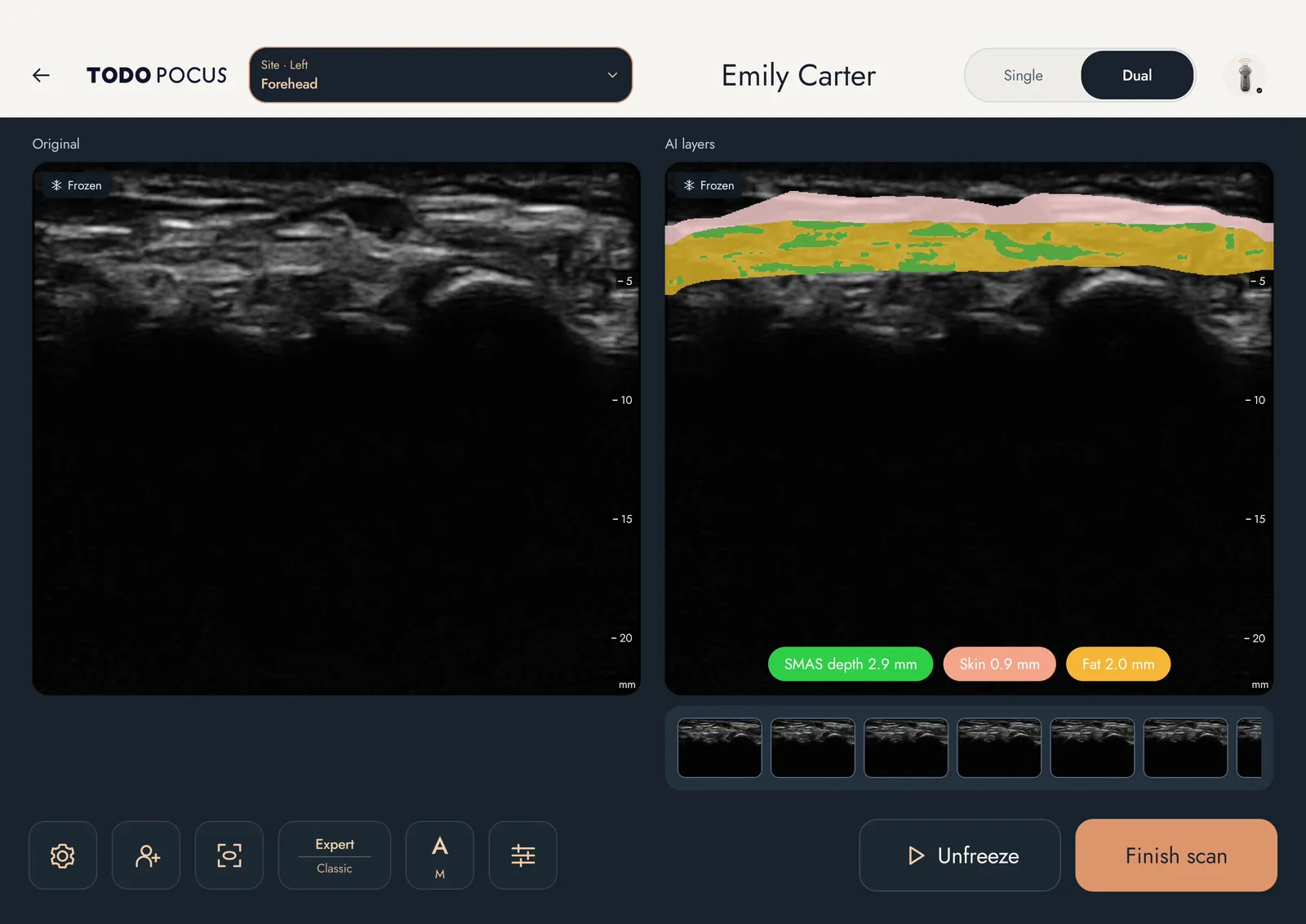This screenshot has height=924, width=1306.
Task: Open the Site Left Forehead dropdown
Action: pos(441,75)
